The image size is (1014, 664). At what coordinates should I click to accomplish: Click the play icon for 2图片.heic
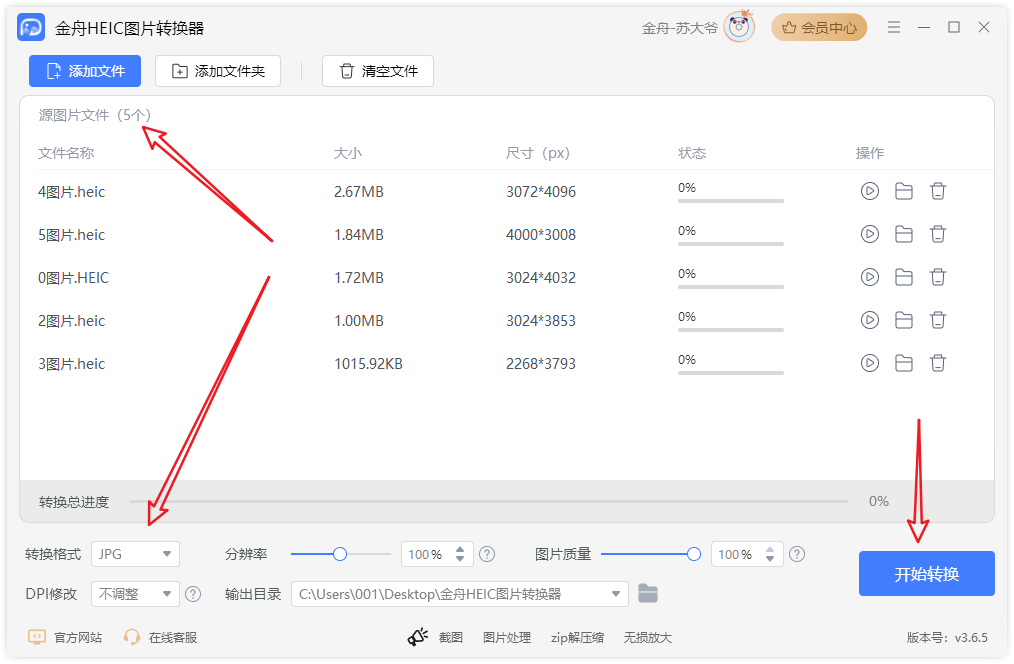869,320
